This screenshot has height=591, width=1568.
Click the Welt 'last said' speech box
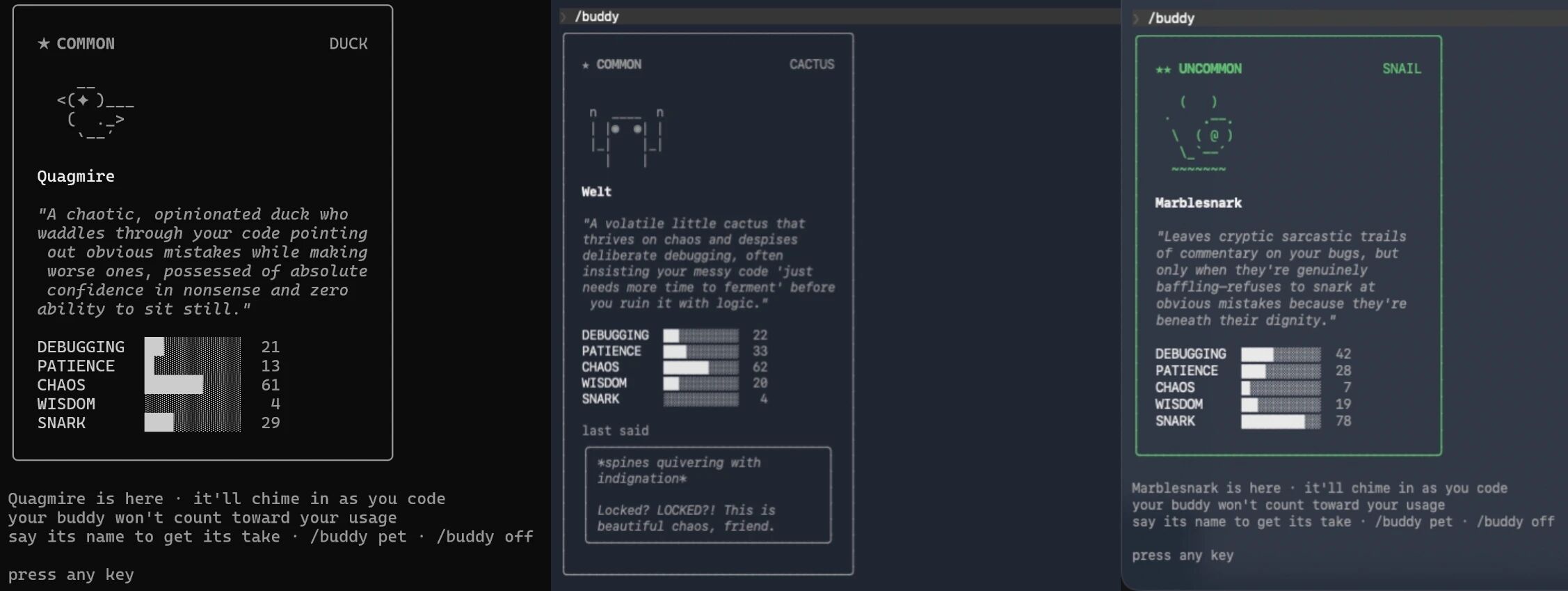tap(707, 495)
